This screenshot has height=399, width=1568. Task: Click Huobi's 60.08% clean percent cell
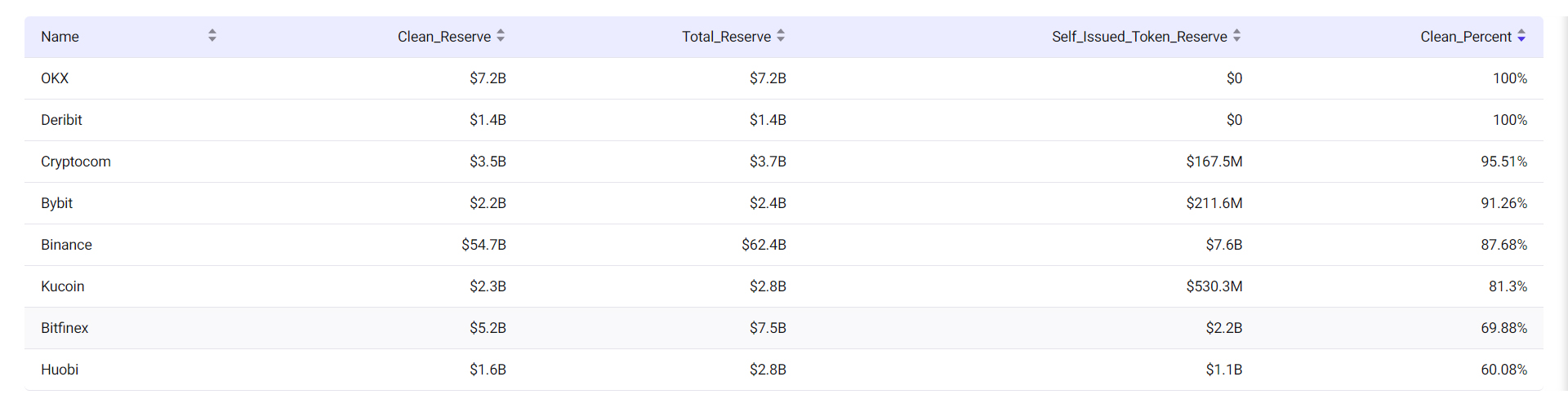[x=1503, y=370]
